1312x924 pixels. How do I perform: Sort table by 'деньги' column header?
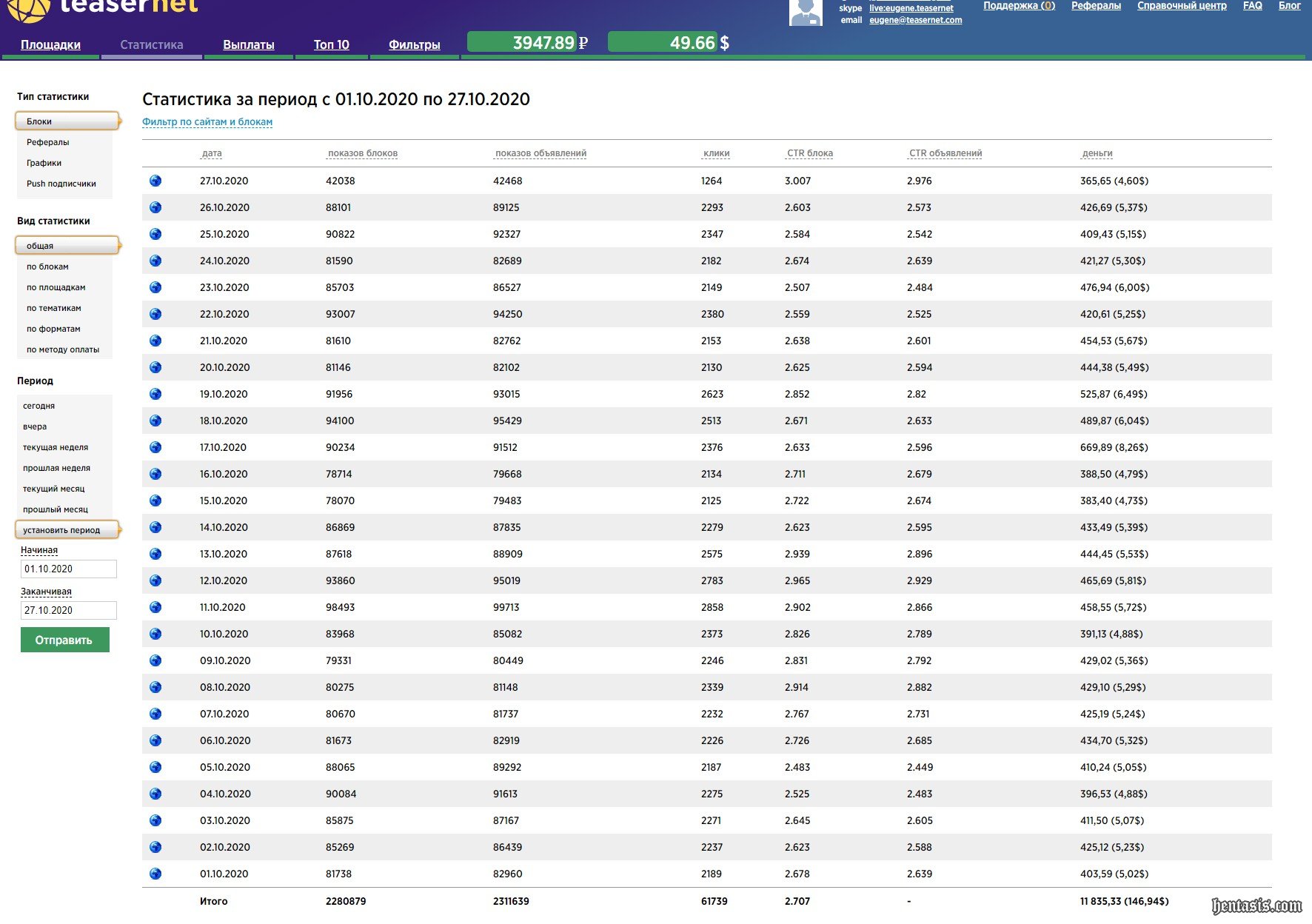tap(1097, 153)
